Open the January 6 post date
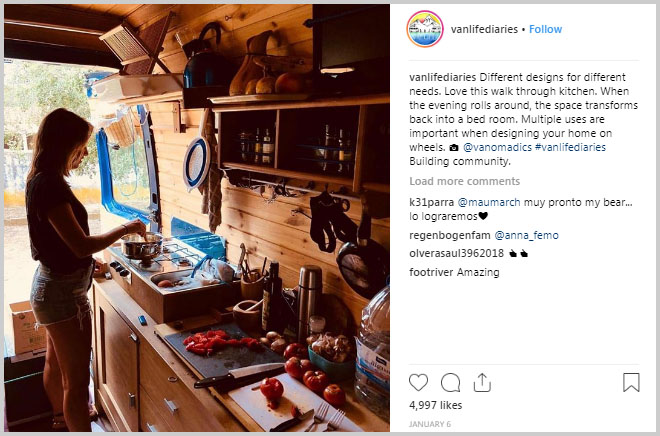 point(430,424)
